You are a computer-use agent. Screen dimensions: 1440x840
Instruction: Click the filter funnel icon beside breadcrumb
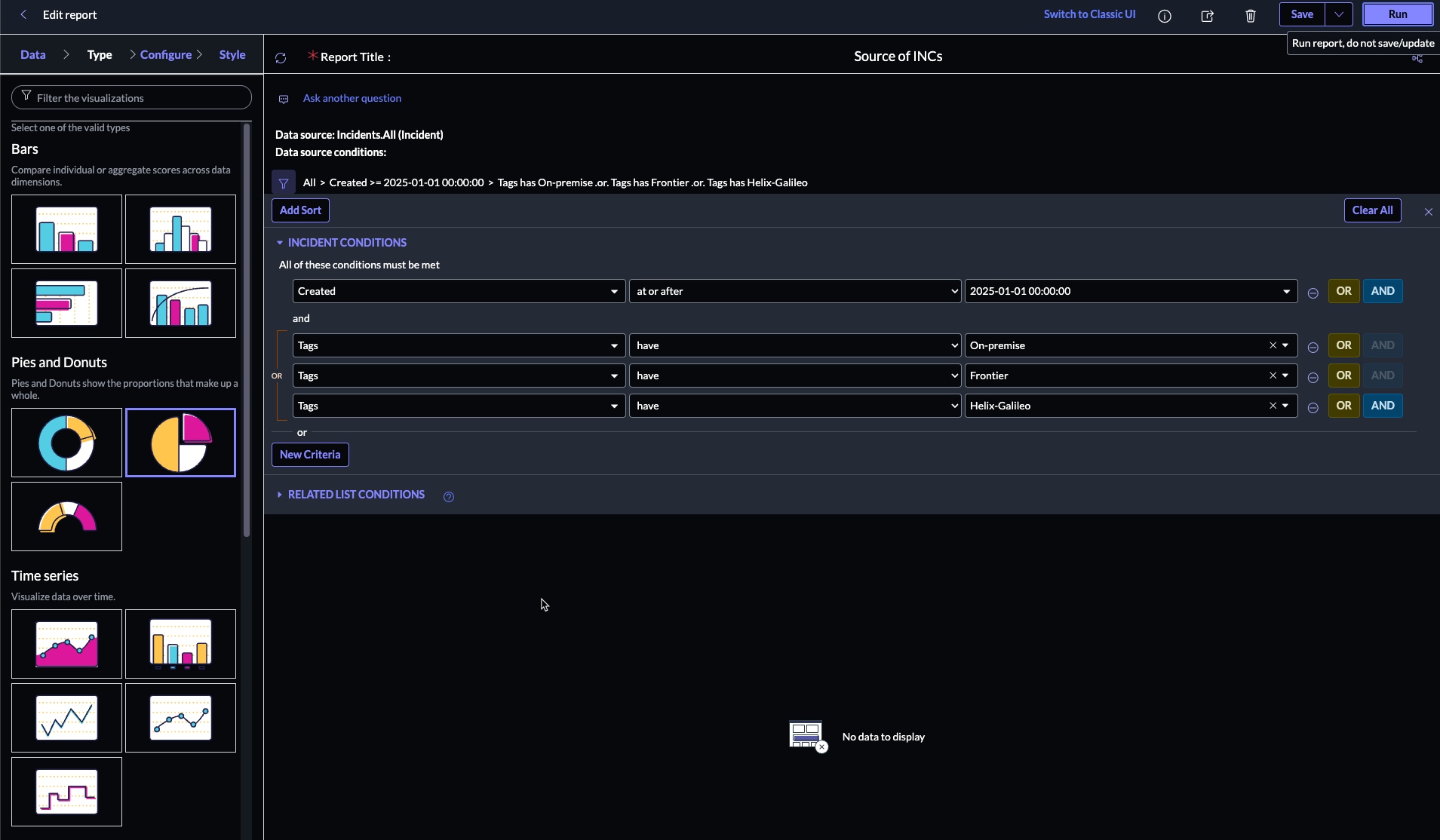[x=284, y=183]
